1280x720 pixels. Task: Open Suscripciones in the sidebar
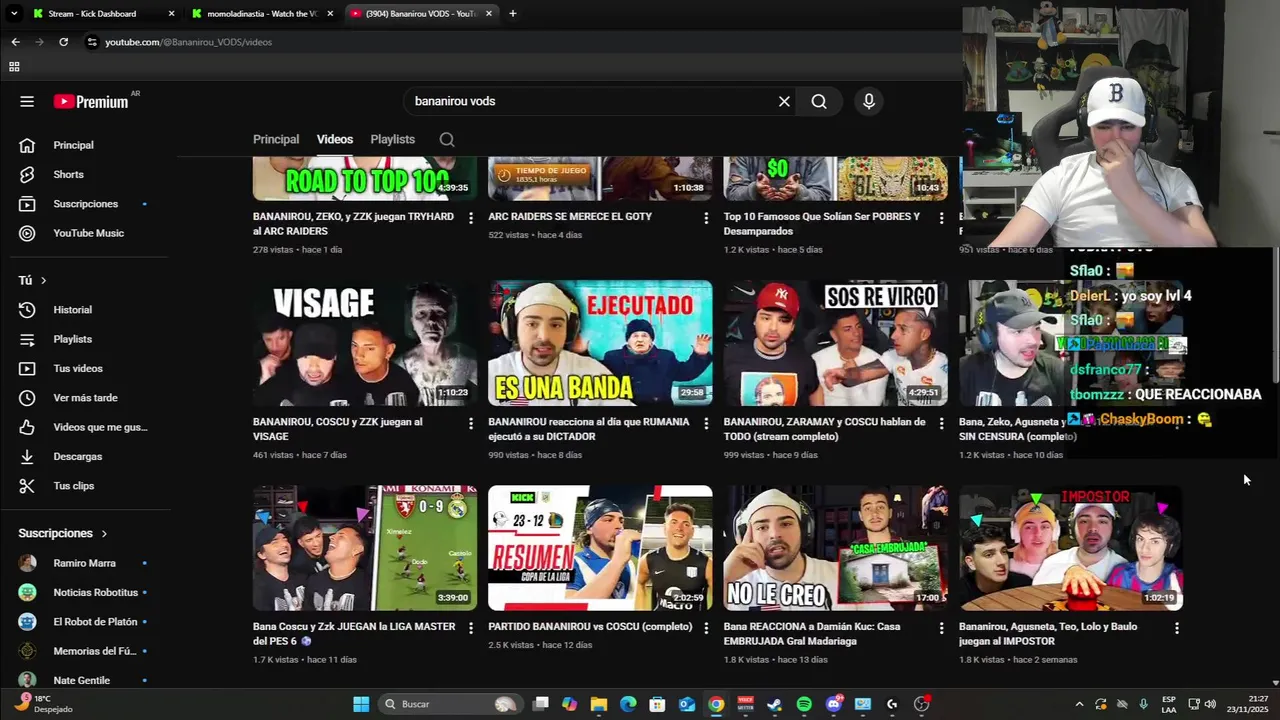point(85,204)
